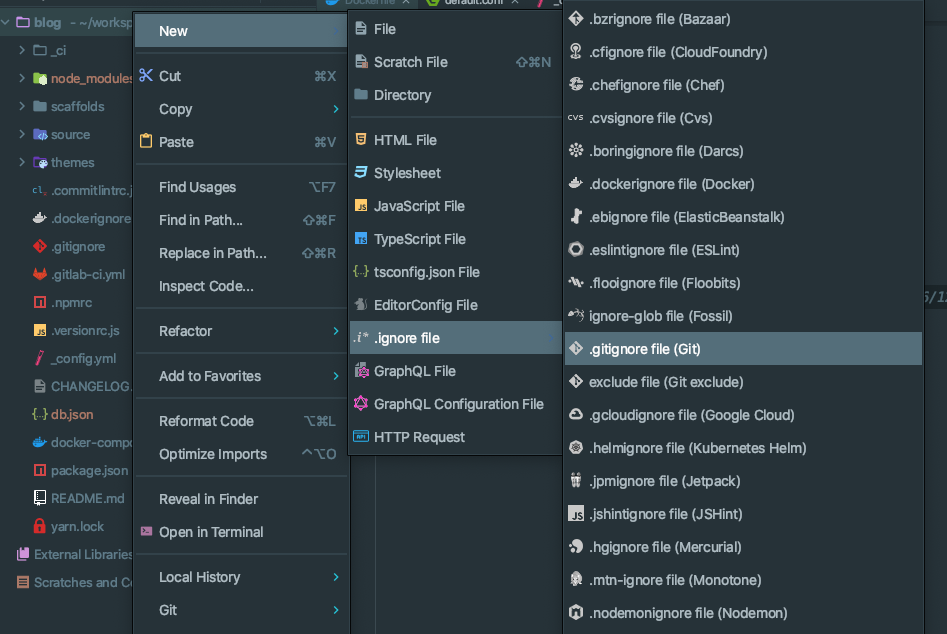Click the Floobits .flooignore icon
Screen dimensions: 947x634
[x=576, y=283]
